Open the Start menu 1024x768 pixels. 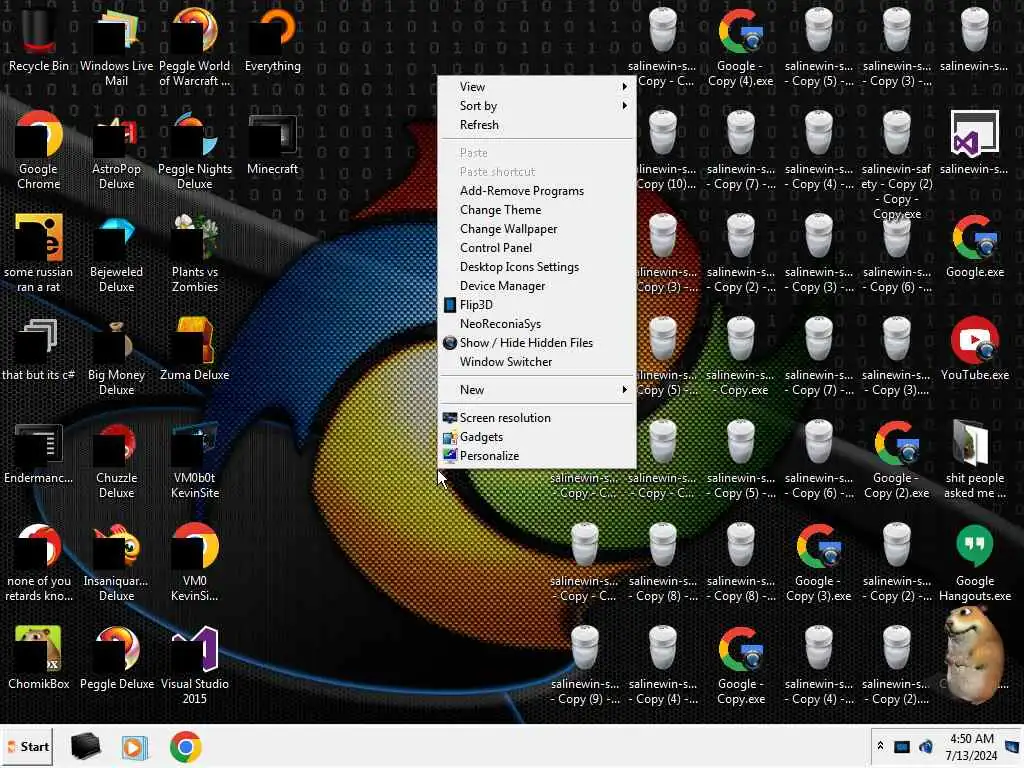tap(28, 746)
